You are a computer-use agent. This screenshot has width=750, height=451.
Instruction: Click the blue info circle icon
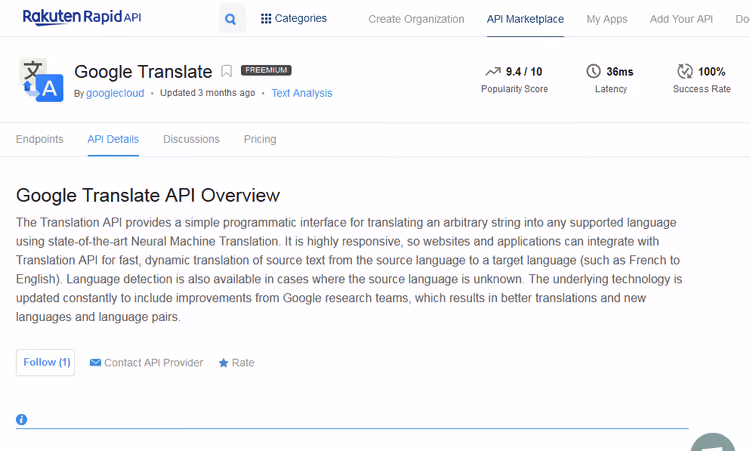pyautogui.click(x=22, y=419)
